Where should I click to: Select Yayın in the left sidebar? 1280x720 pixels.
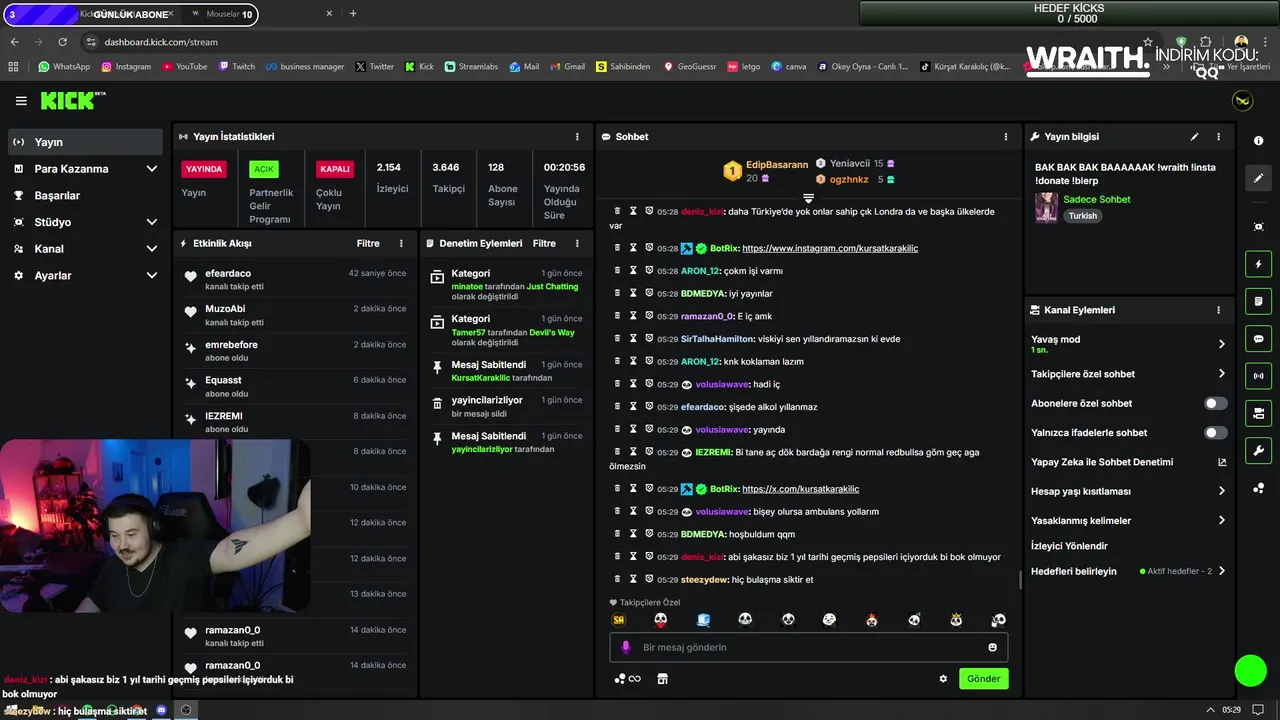85,142
